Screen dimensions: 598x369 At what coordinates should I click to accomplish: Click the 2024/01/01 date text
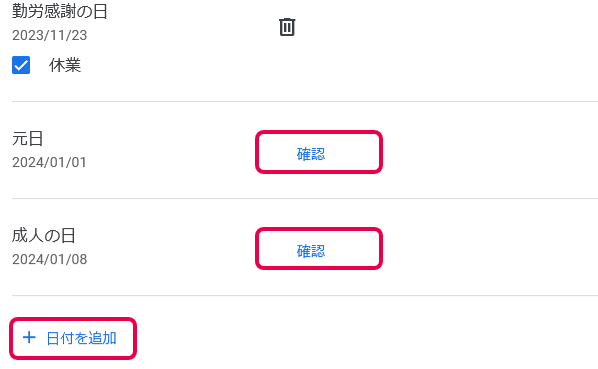[x=49, y=162]
